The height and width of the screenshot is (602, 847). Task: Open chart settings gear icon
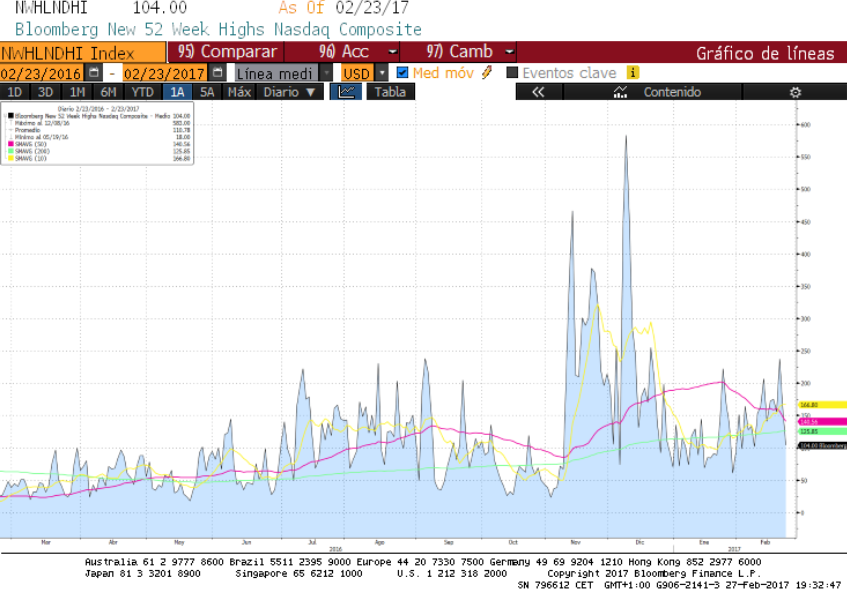click(x=795, y=92)
